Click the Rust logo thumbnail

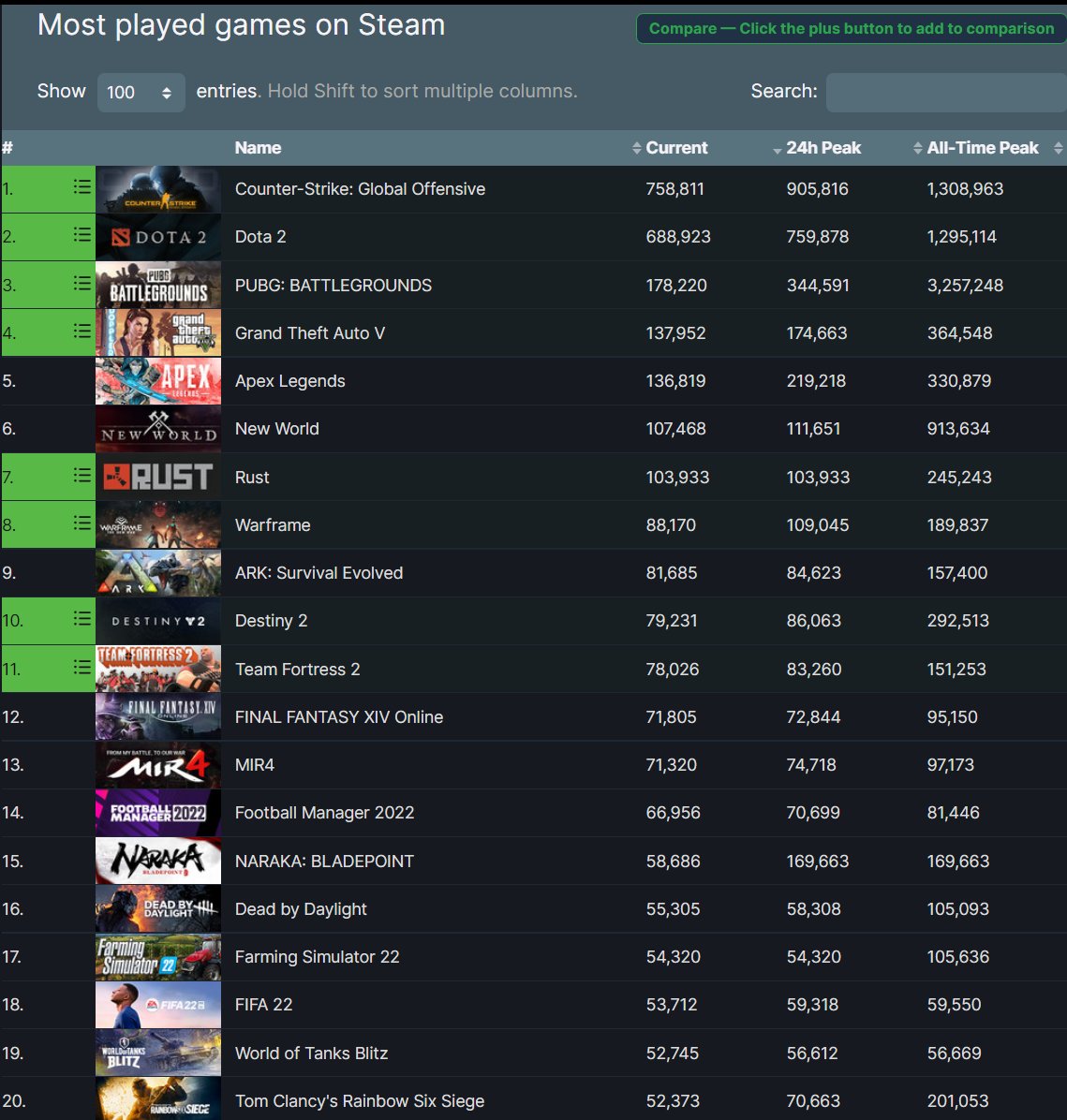[x=158, y=478]
